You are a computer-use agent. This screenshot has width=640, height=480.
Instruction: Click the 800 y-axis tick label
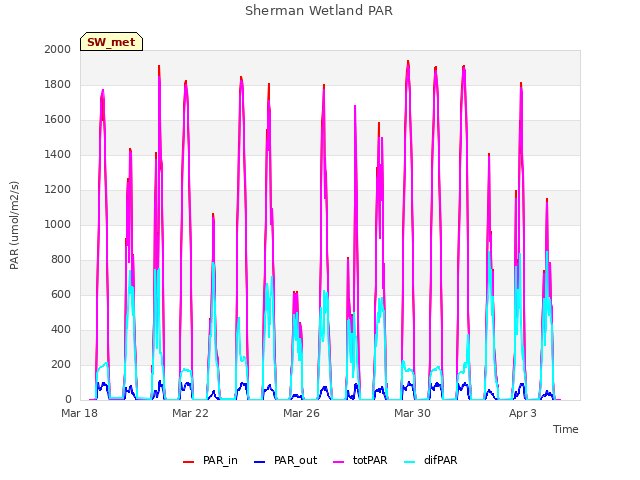click(61, 260)
